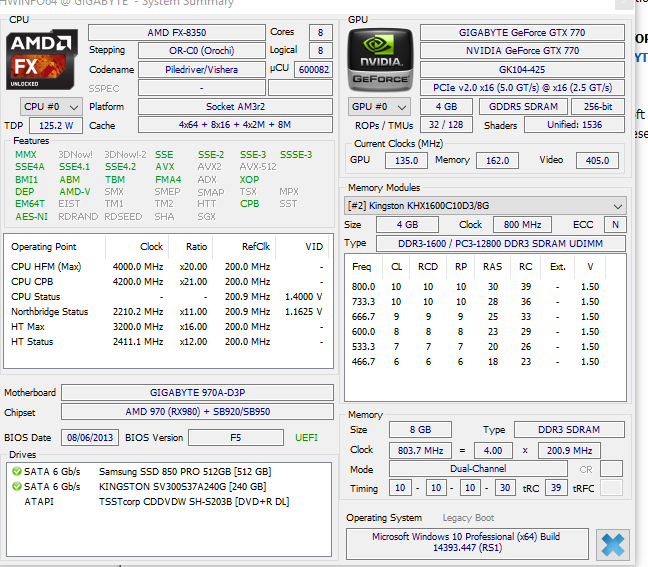Image resolution: width=648 pixels, height=567 pixels.
Task: Click the Northbridge Status row
Action: point(167,312)
